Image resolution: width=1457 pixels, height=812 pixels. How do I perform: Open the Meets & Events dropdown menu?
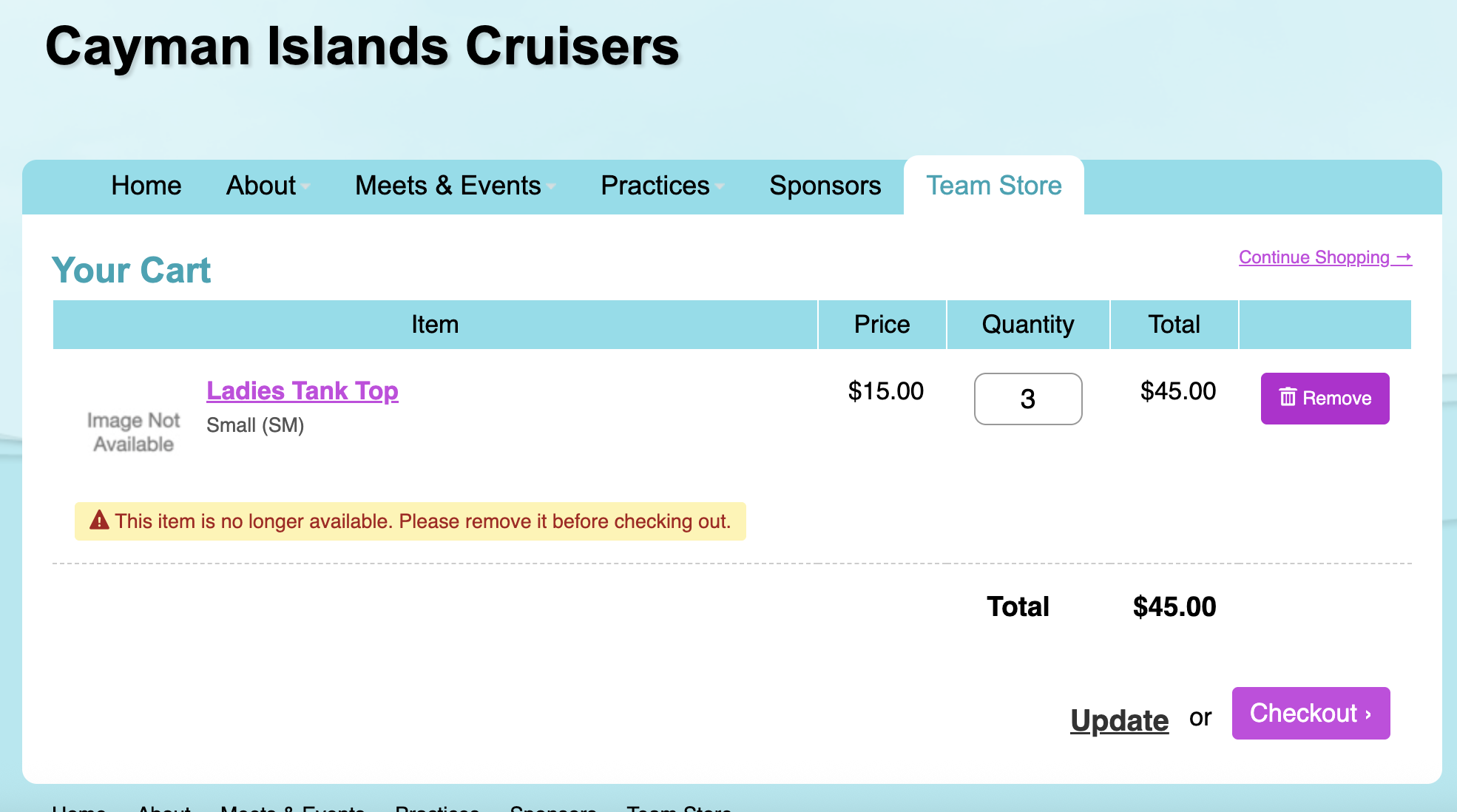[x=455, y=186]
